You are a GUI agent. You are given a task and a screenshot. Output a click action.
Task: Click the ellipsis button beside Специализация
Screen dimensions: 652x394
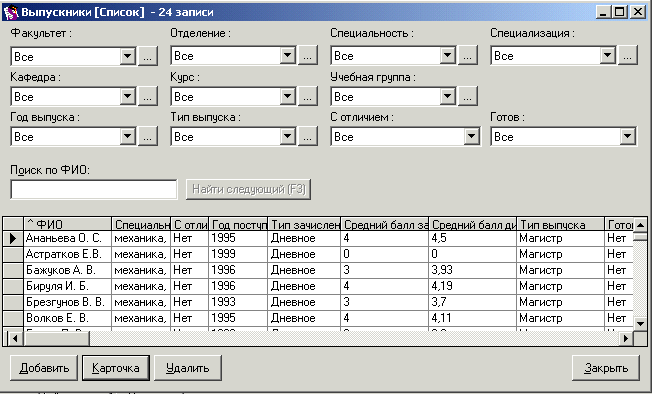coord(628,55)
